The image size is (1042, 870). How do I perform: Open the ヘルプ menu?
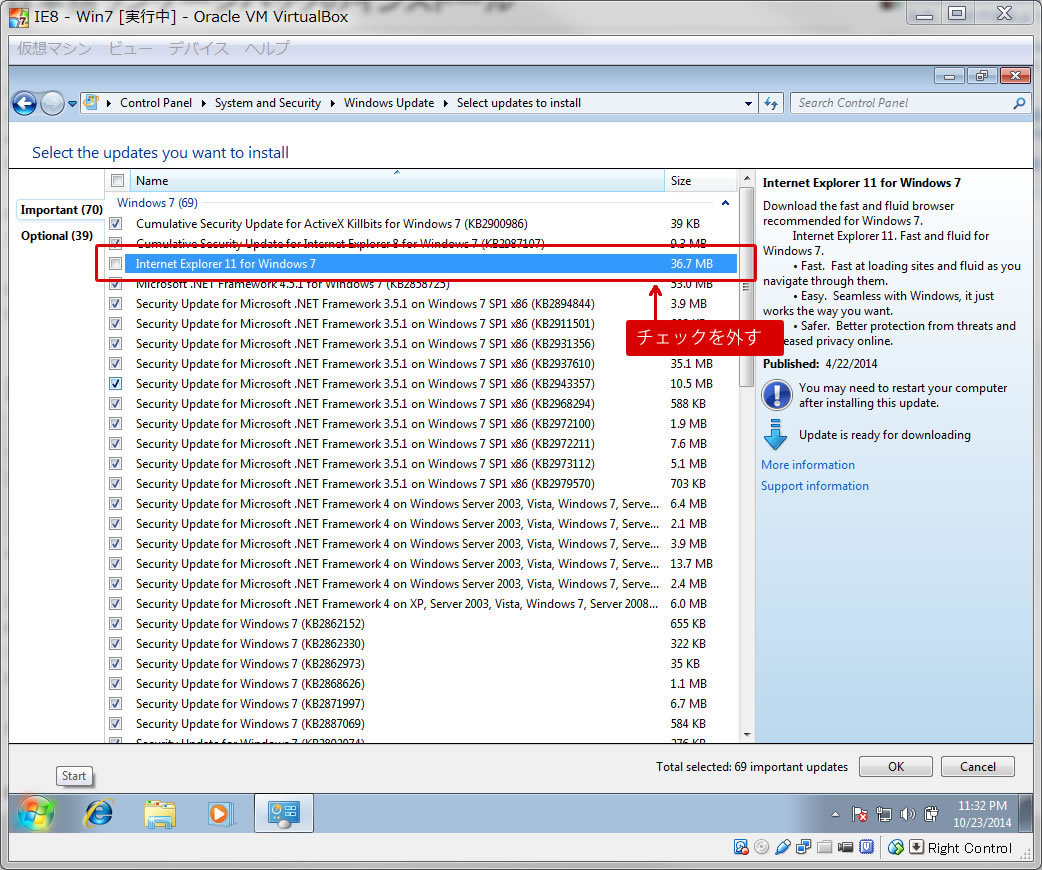click(x=266, y=49)
